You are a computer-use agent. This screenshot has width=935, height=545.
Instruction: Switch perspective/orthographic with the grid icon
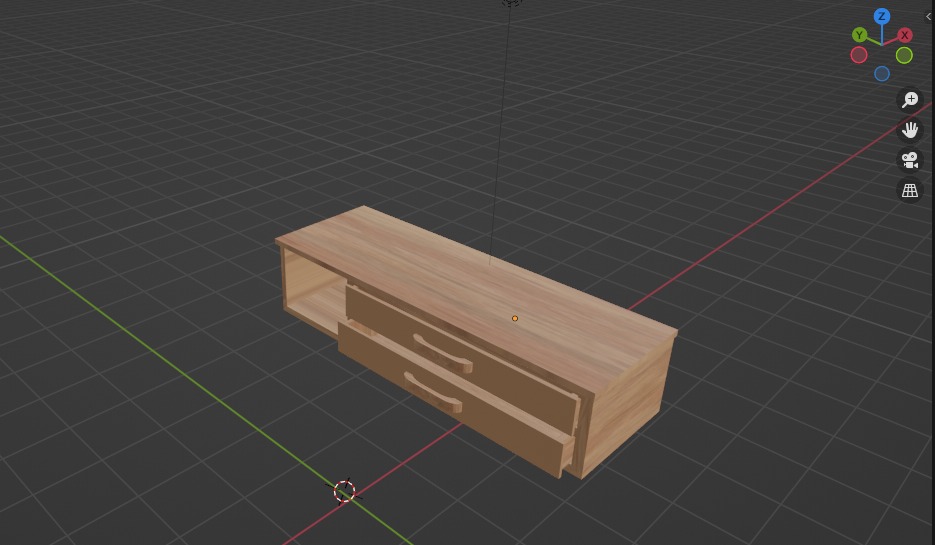[909, 190]
